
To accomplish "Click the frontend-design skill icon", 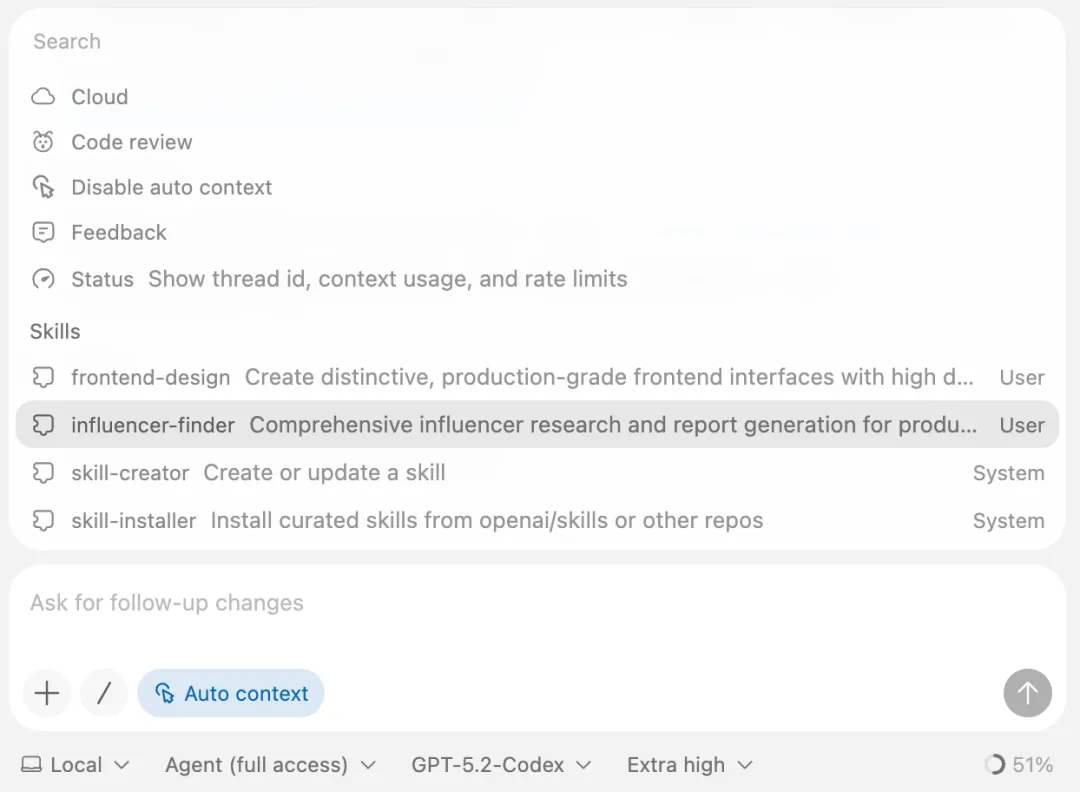I will point(43,377).
